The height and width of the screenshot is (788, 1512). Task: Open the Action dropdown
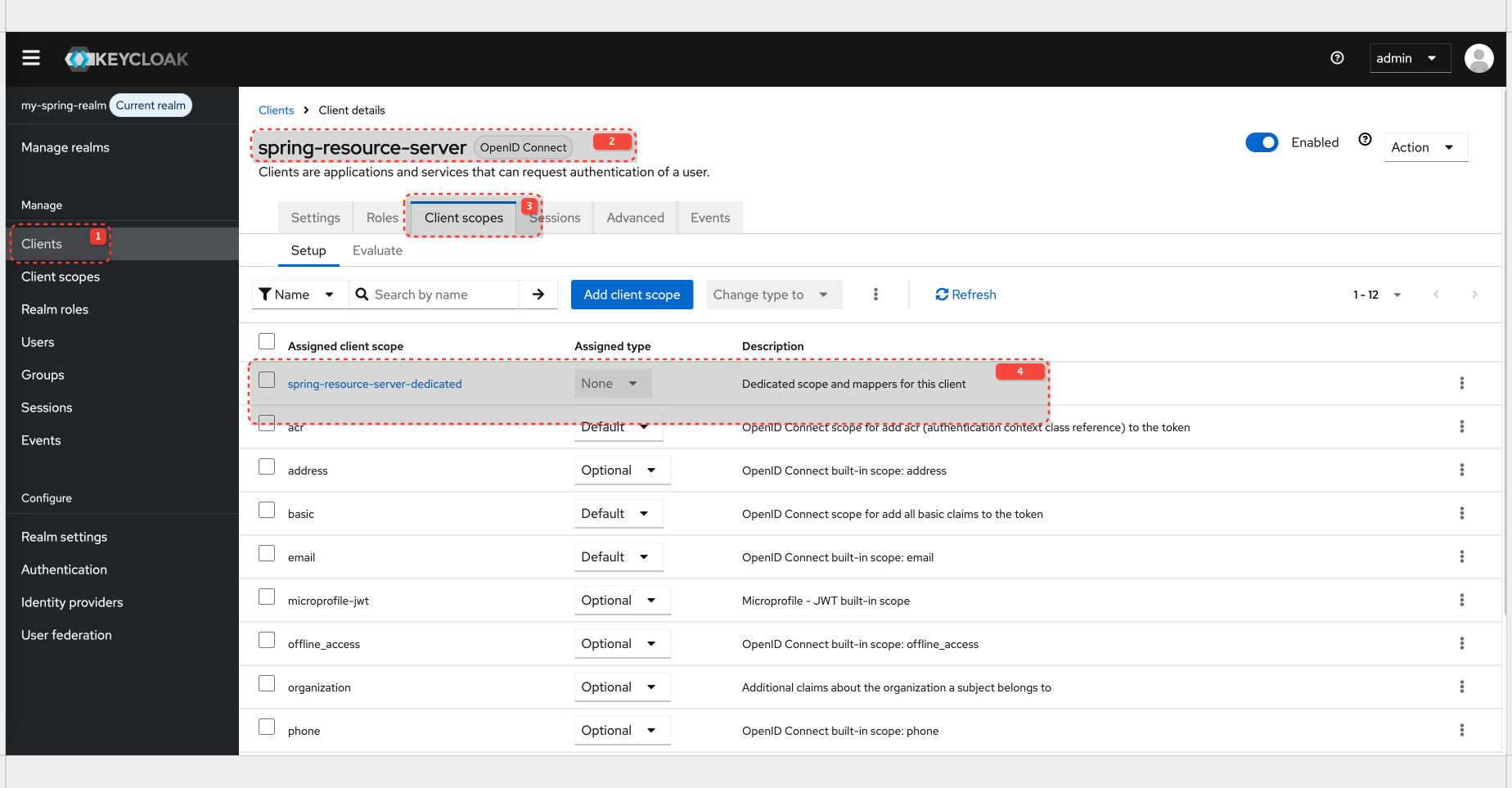(x=1425, y=146)
